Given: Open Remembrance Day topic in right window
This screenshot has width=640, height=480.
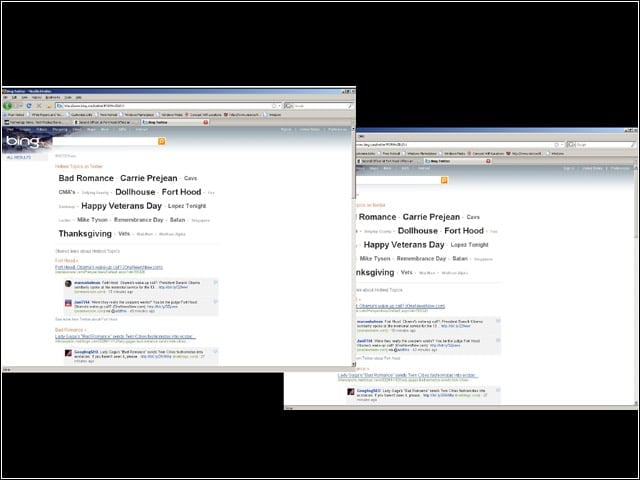Looking at the screenshot, I should coord(421,258).
